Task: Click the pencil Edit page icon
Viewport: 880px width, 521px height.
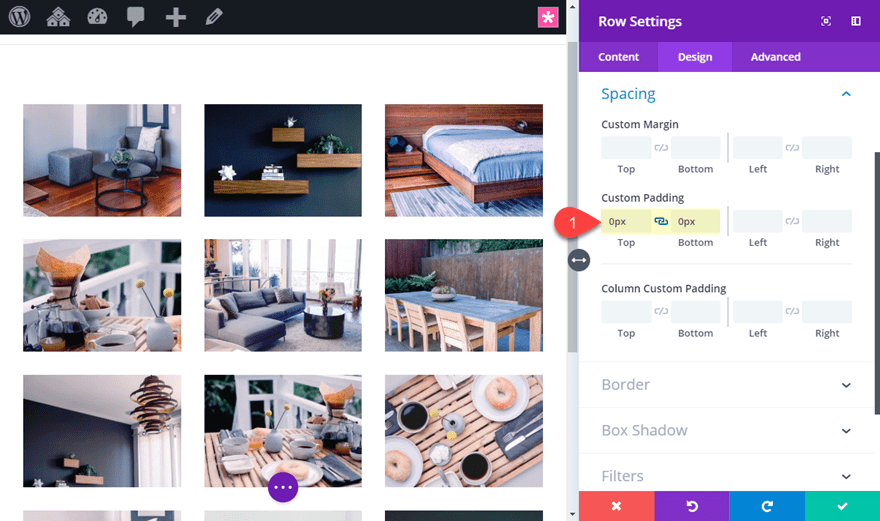Action: (x=214, y=17)
